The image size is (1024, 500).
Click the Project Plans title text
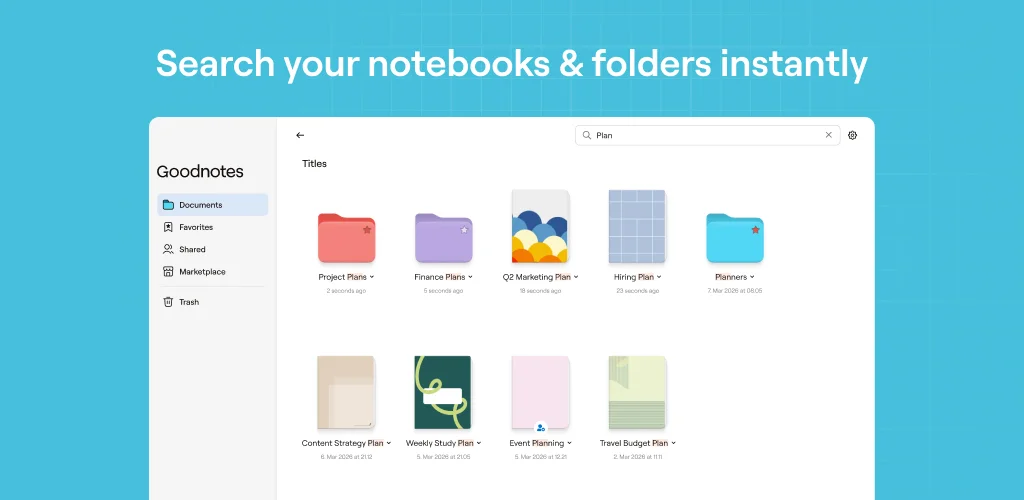(342, 277)
